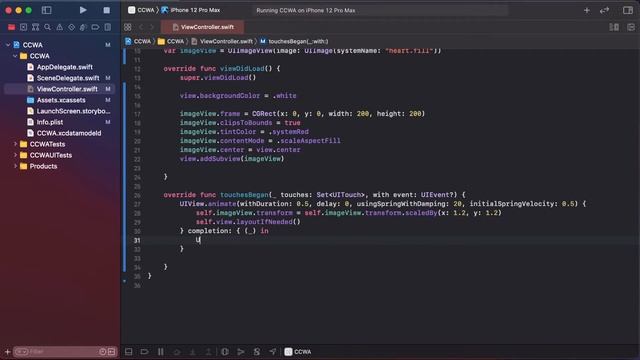This screenshot has width=640, height=360.
Task: Go back in editor history
Action: coord(141,27)
